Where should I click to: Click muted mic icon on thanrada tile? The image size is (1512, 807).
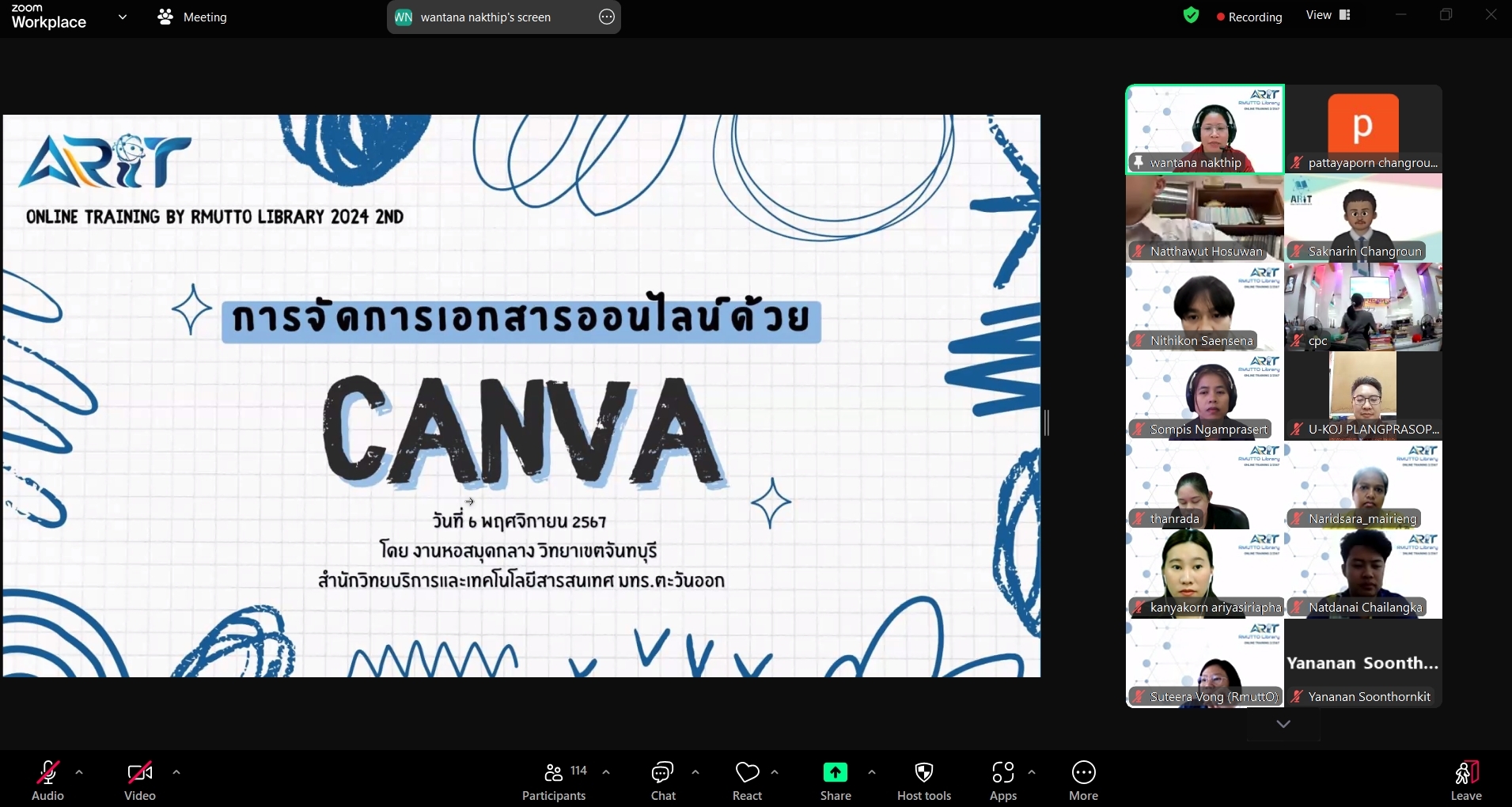[1139, 519]
